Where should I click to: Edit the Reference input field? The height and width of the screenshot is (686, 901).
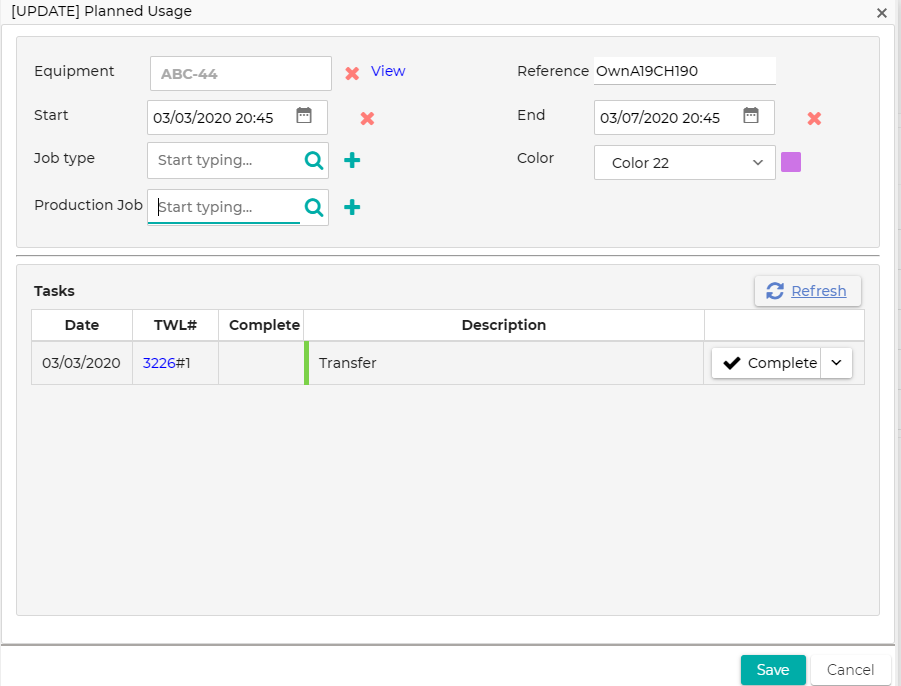click(x=684, y=70)
